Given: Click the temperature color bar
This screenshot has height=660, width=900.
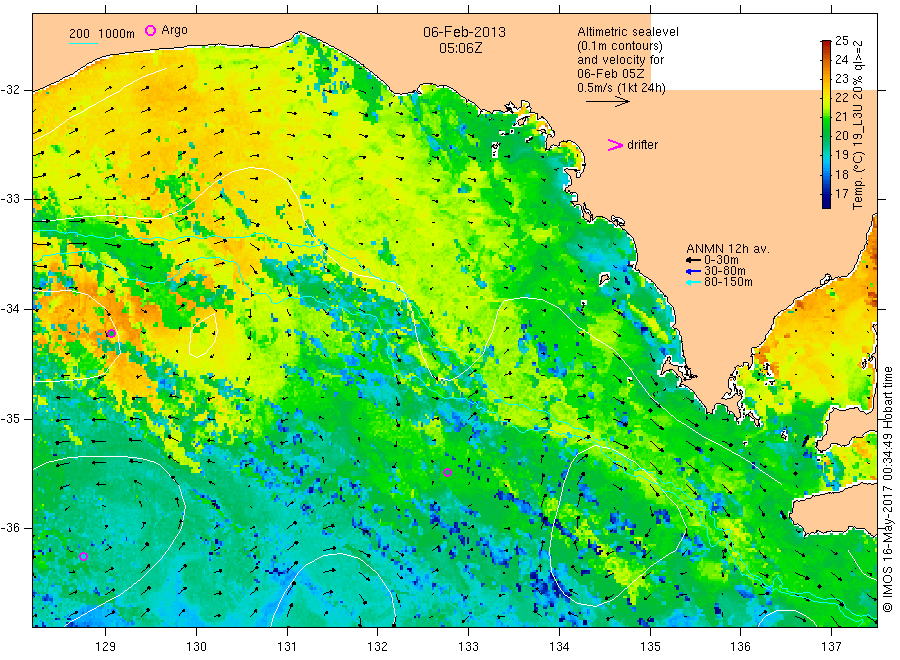Looking at the screenshot, I should [x=826, y=124].
